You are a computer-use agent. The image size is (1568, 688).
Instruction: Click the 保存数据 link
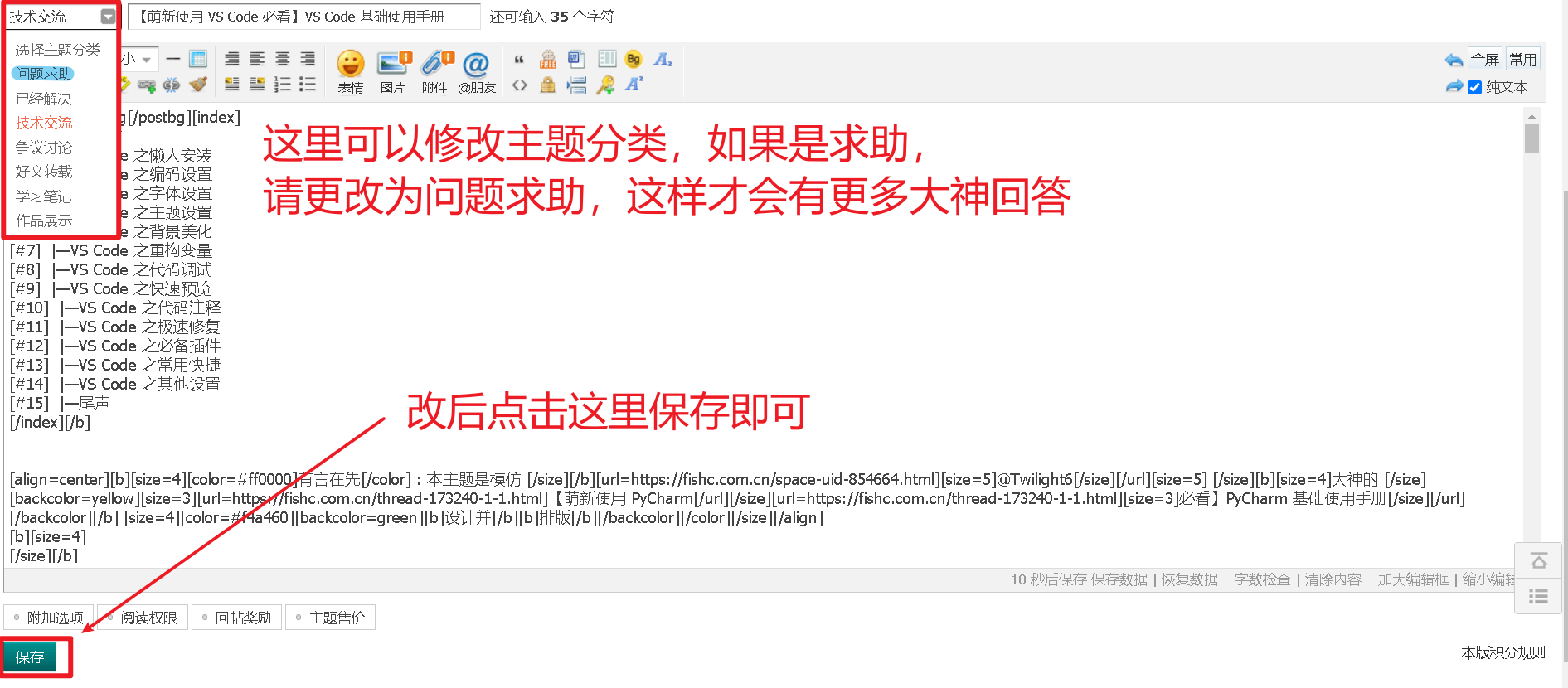pyautogui.click(x=1119, y=579)
